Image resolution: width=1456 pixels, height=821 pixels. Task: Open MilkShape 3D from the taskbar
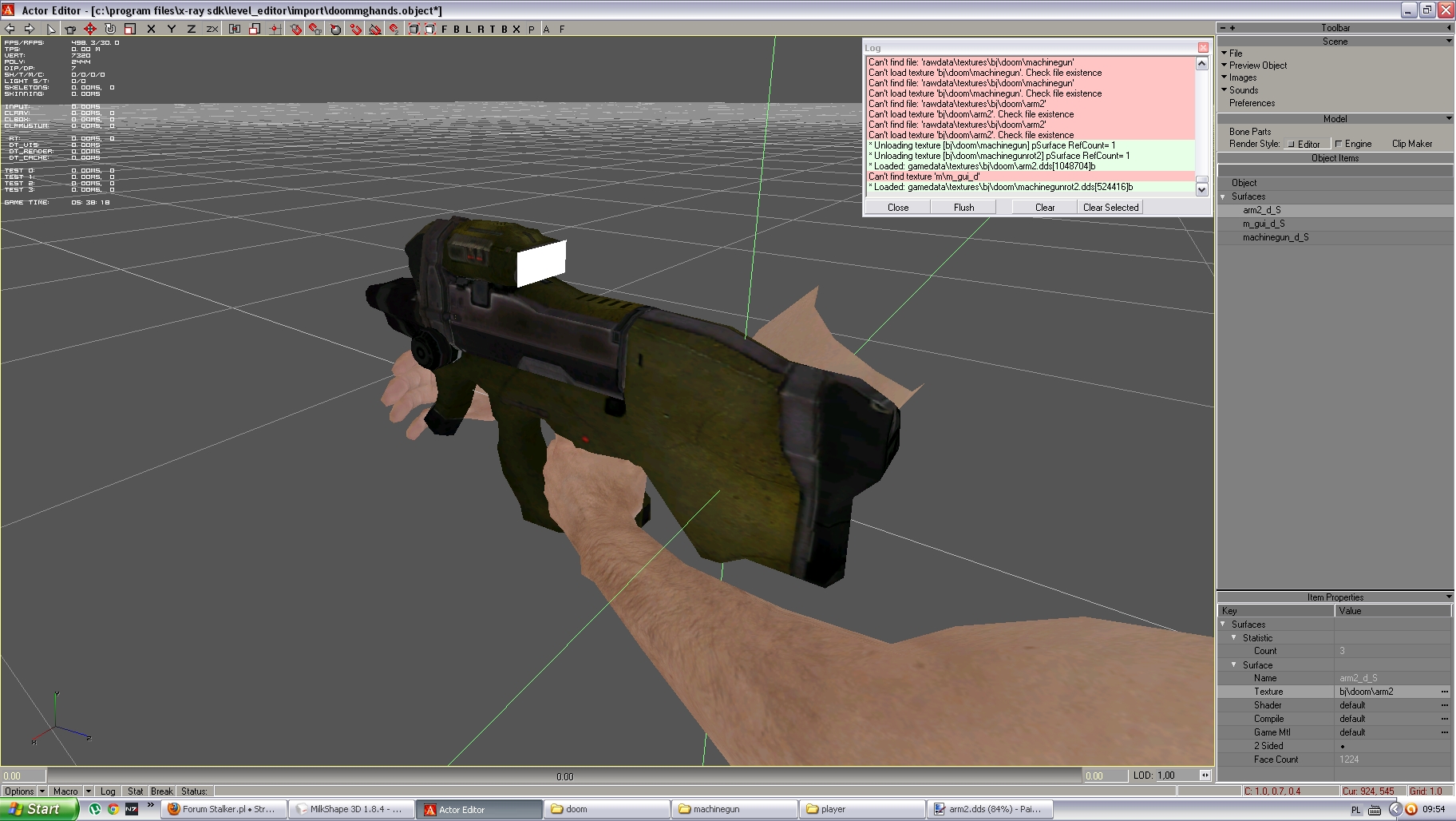click(x=351, y=809)
